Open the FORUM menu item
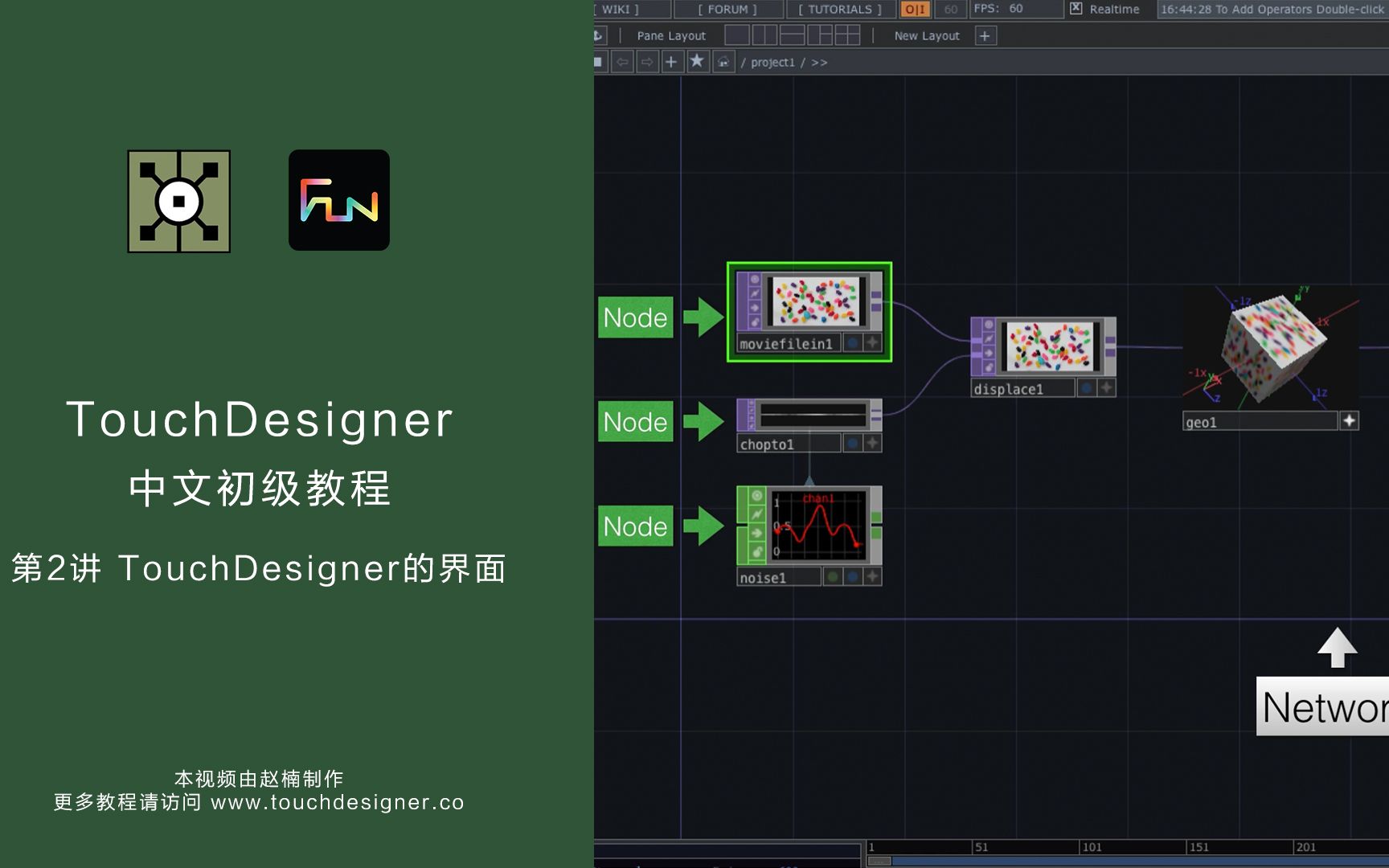Screen dimensions: 1389x868 click(x=727, y=9)
